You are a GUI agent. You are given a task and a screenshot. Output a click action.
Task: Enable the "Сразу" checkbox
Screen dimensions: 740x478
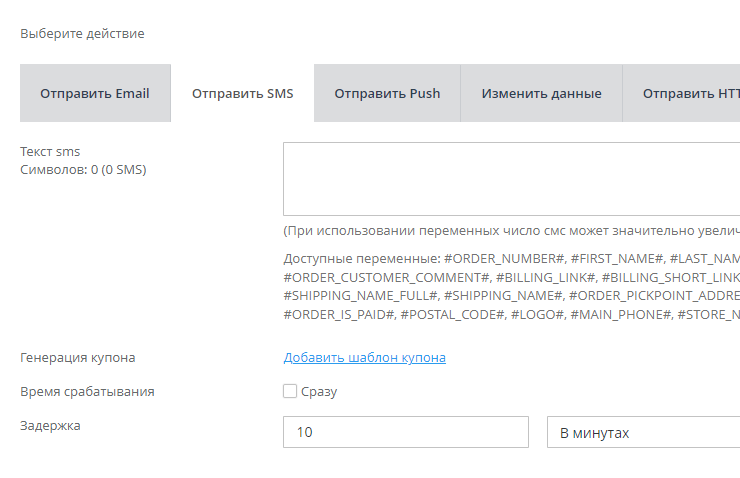pos(290,391)
